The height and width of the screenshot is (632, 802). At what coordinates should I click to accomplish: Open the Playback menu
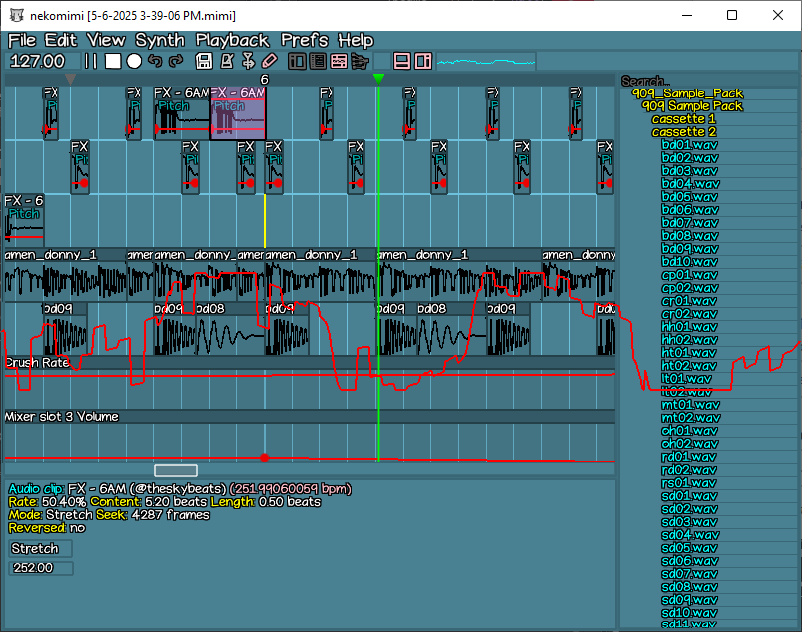point(232,40)
